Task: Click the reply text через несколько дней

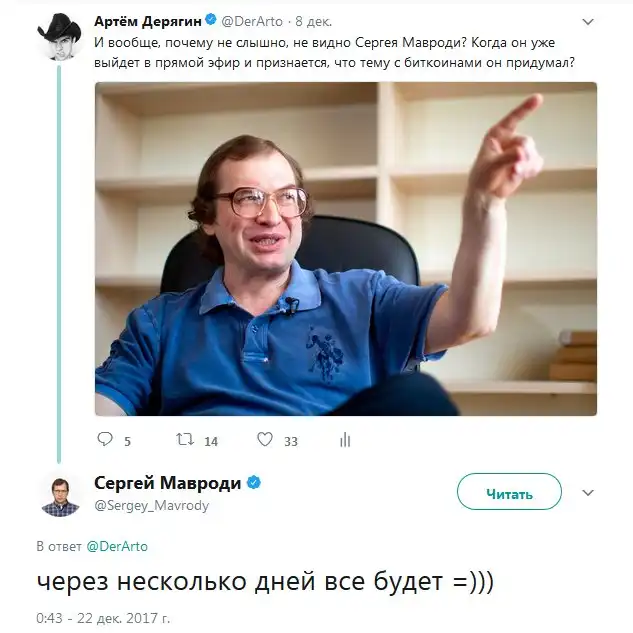Action: [176, 582]
